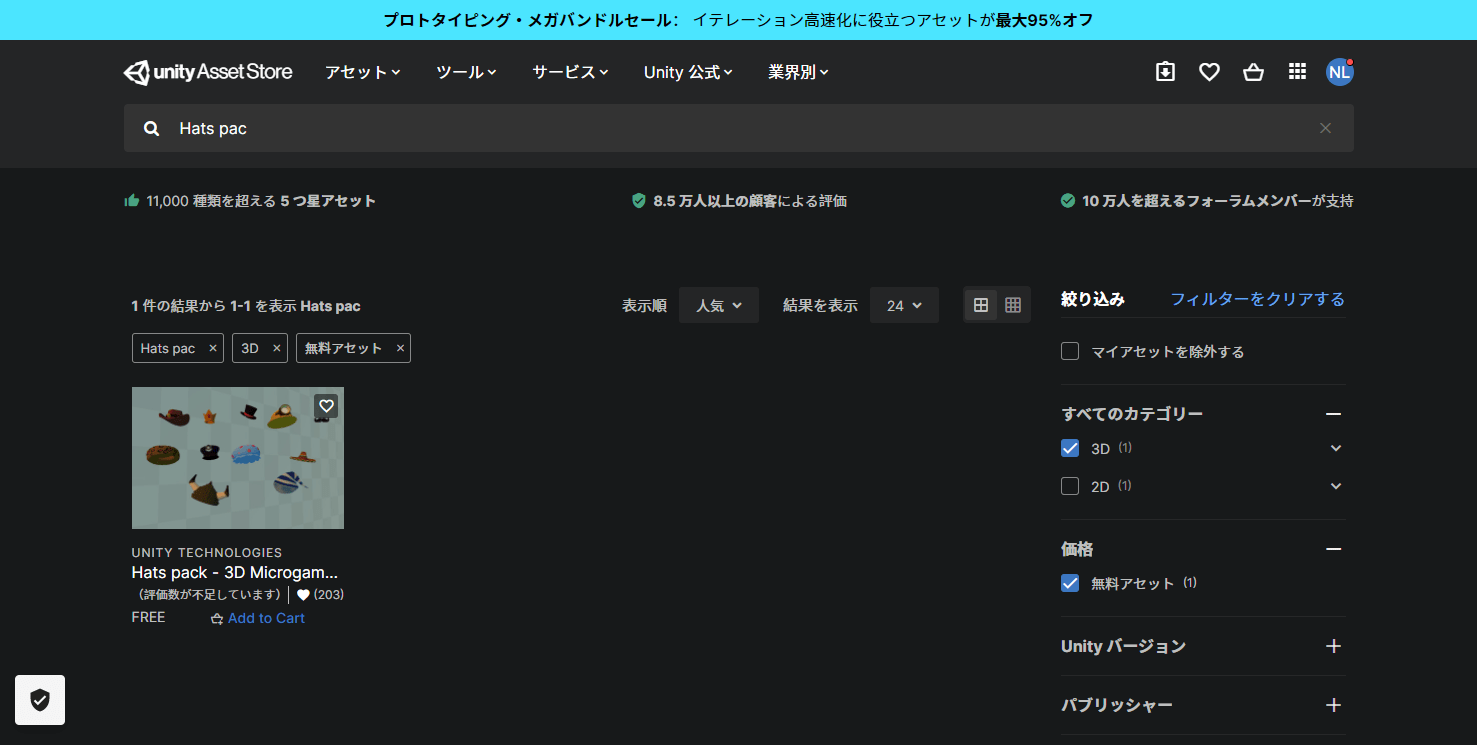This screenshot has height=745, width=1477.
Task: Click the FREE price label
Action: (148, 617)
